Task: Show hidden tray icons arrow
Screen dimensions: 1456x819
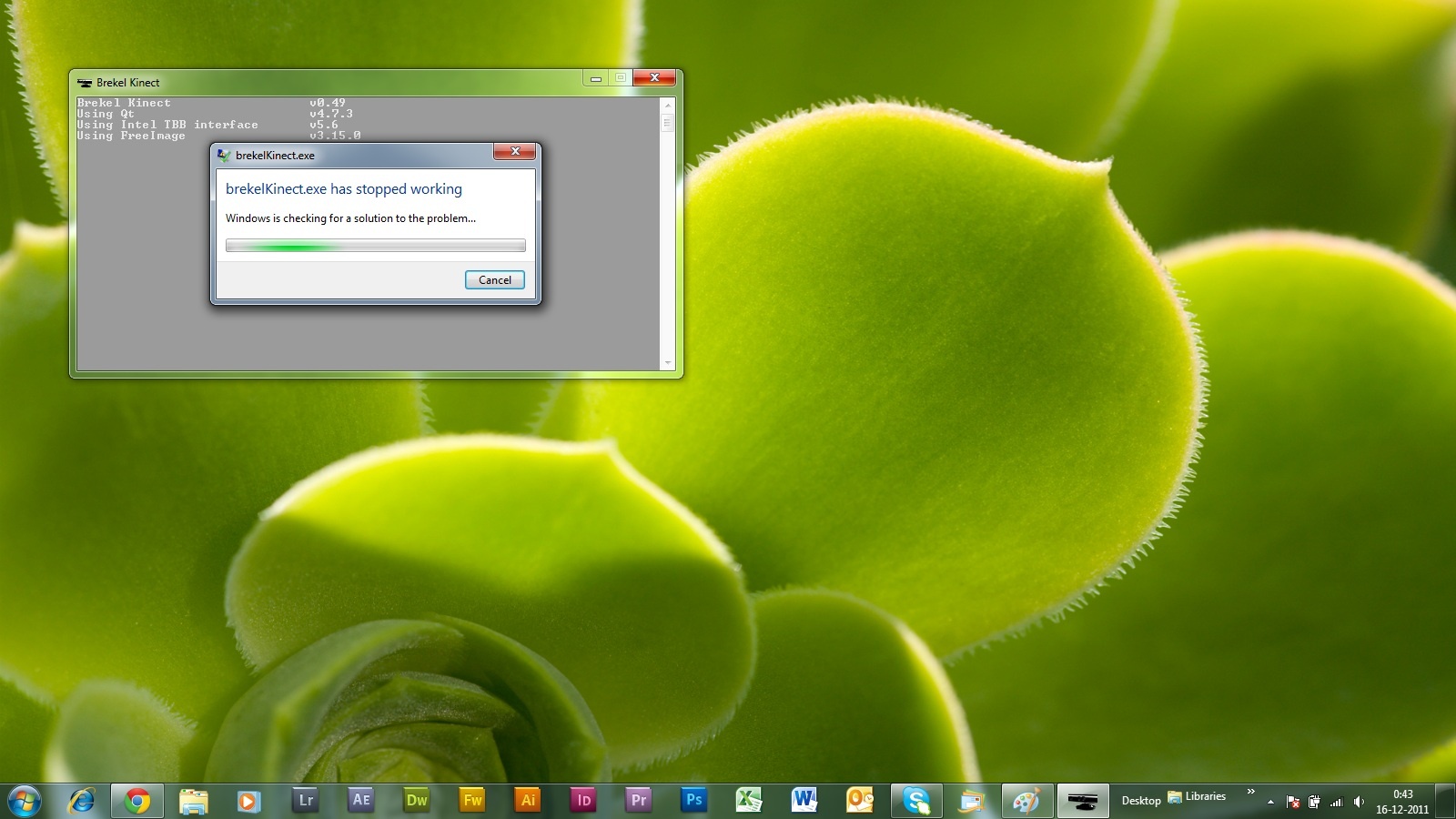Action: tap(1270, 802)
